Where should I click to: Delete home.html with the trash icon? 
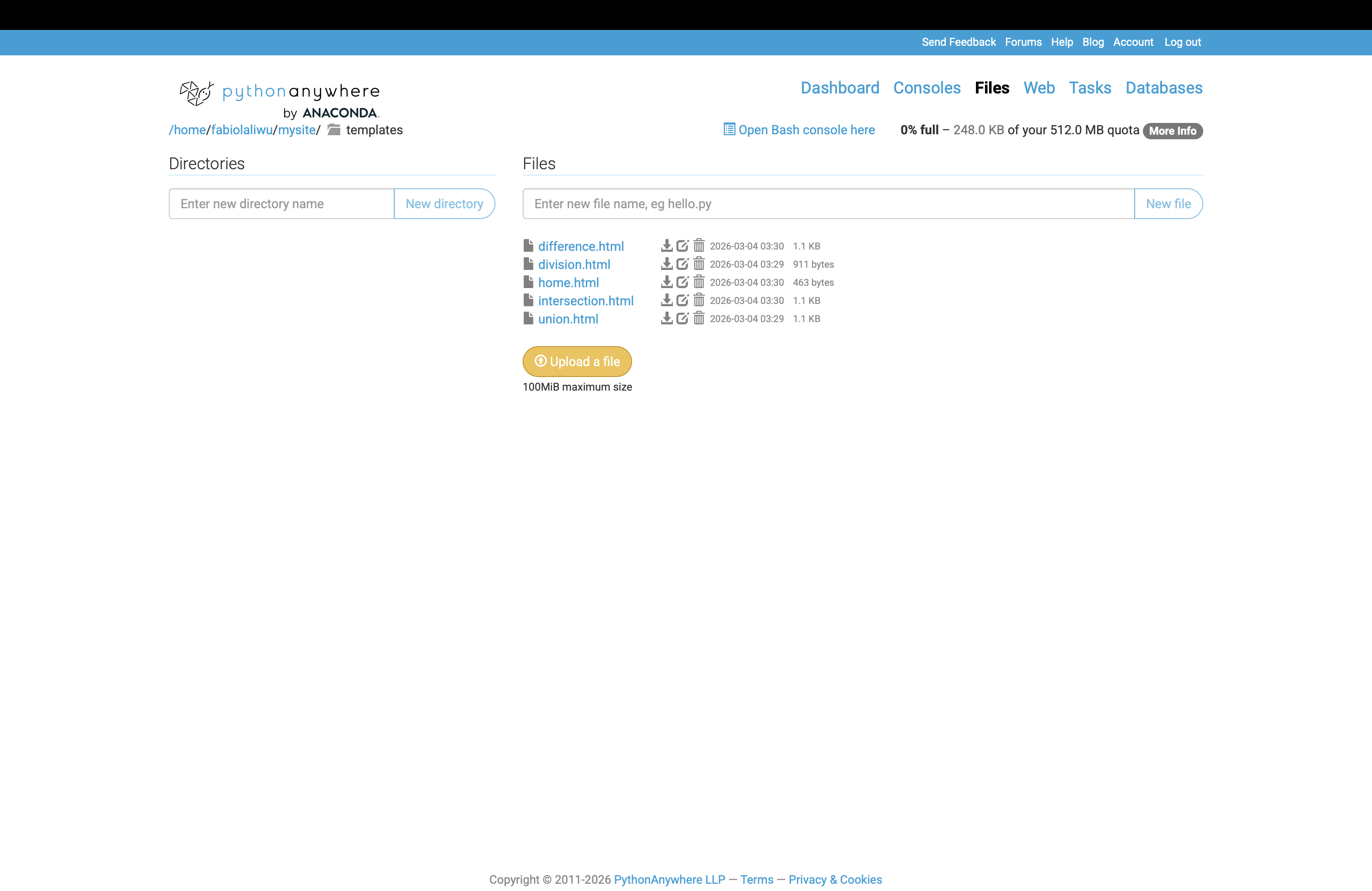(x=699, y=282)
